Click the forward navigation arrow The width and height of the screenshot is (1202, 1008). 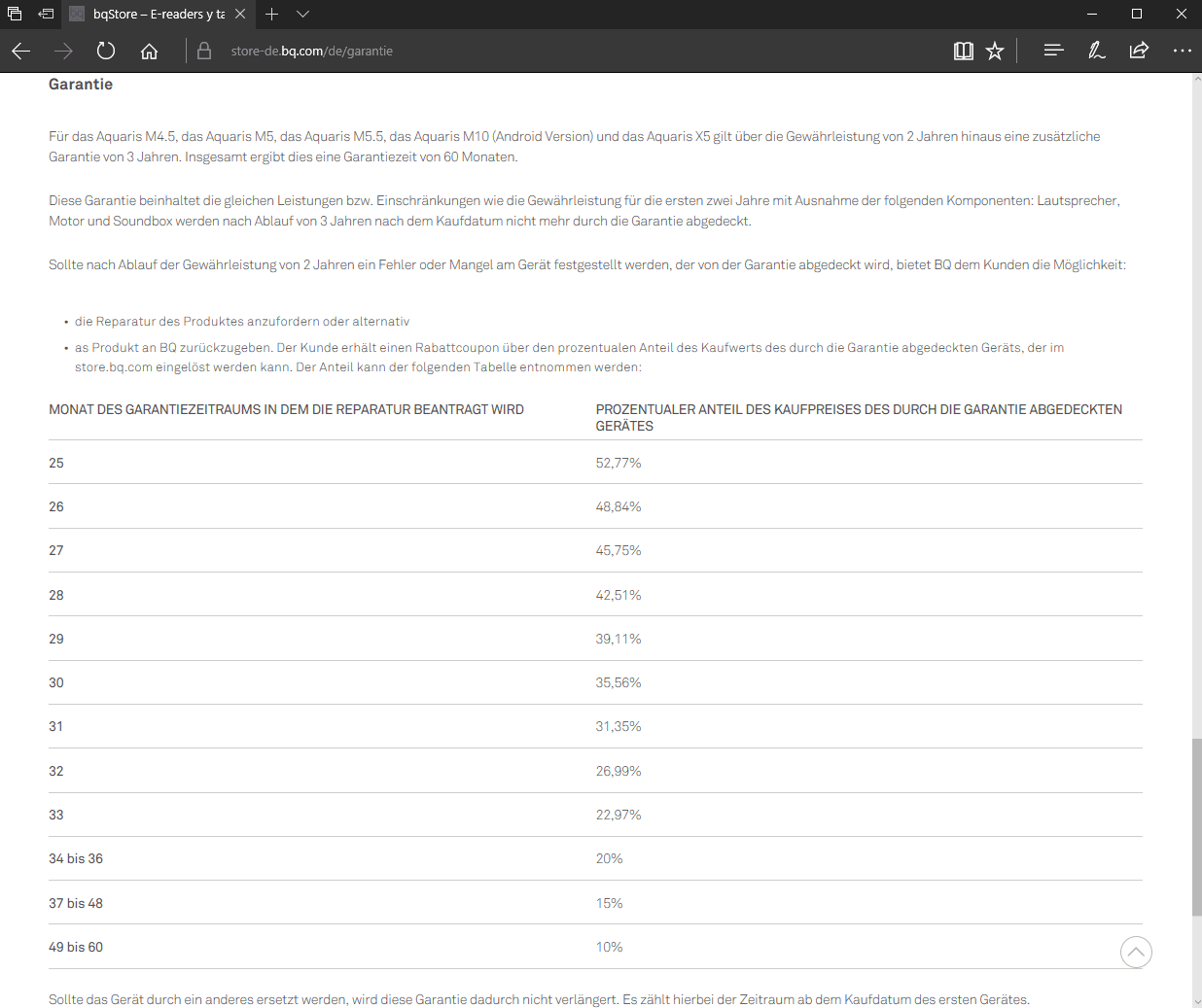point(64,51)
